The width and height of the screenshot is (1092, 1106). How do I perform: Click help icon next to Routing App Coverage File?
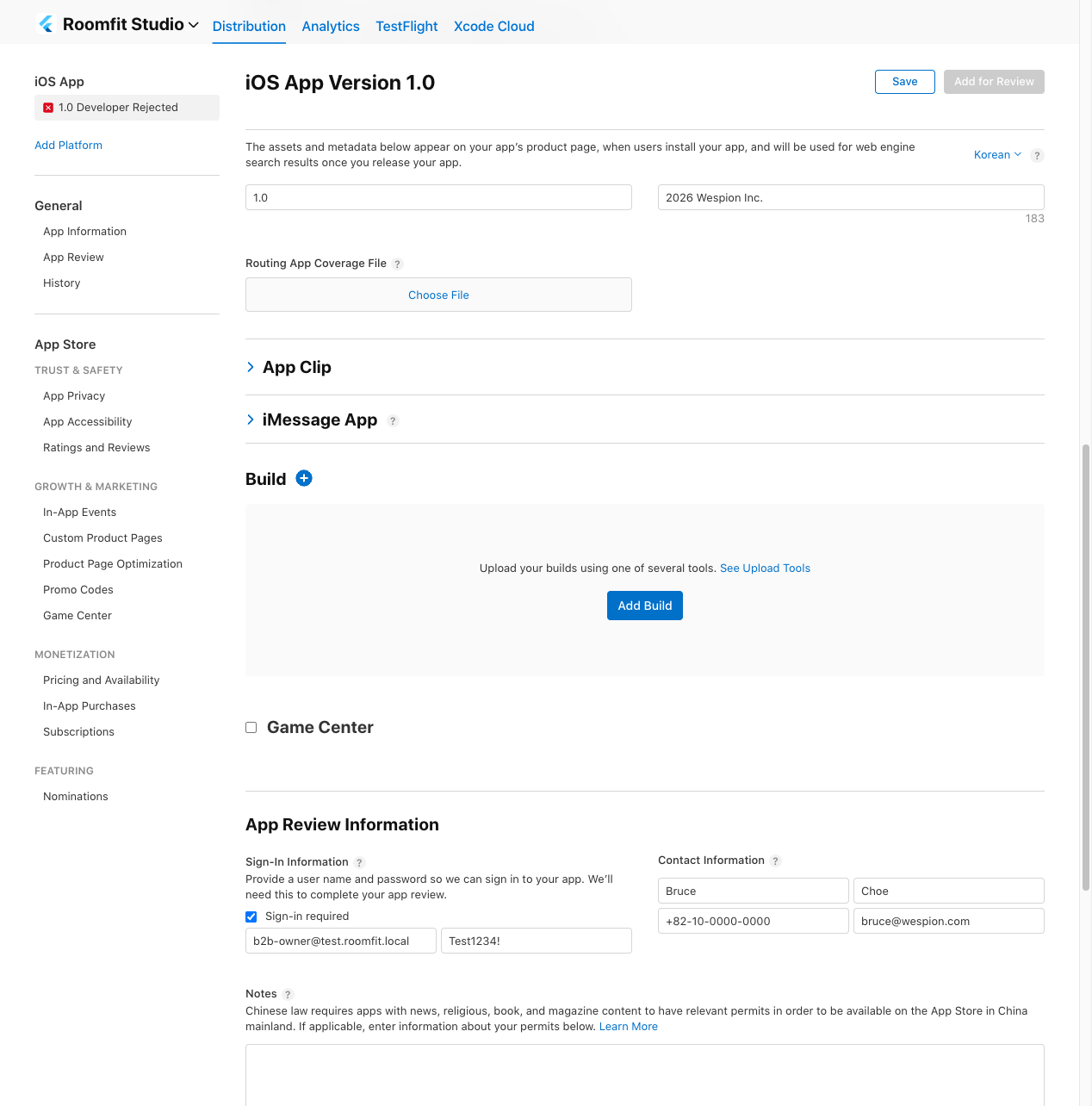(397, 264)
